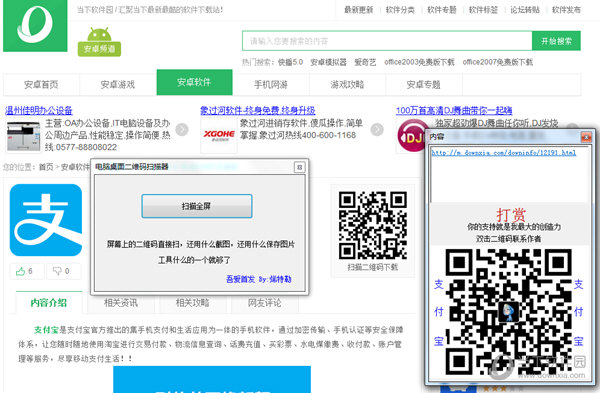Screen dimensions: 600x393
Task: Click the 开始搜索 search button
Action: [556, 41]
